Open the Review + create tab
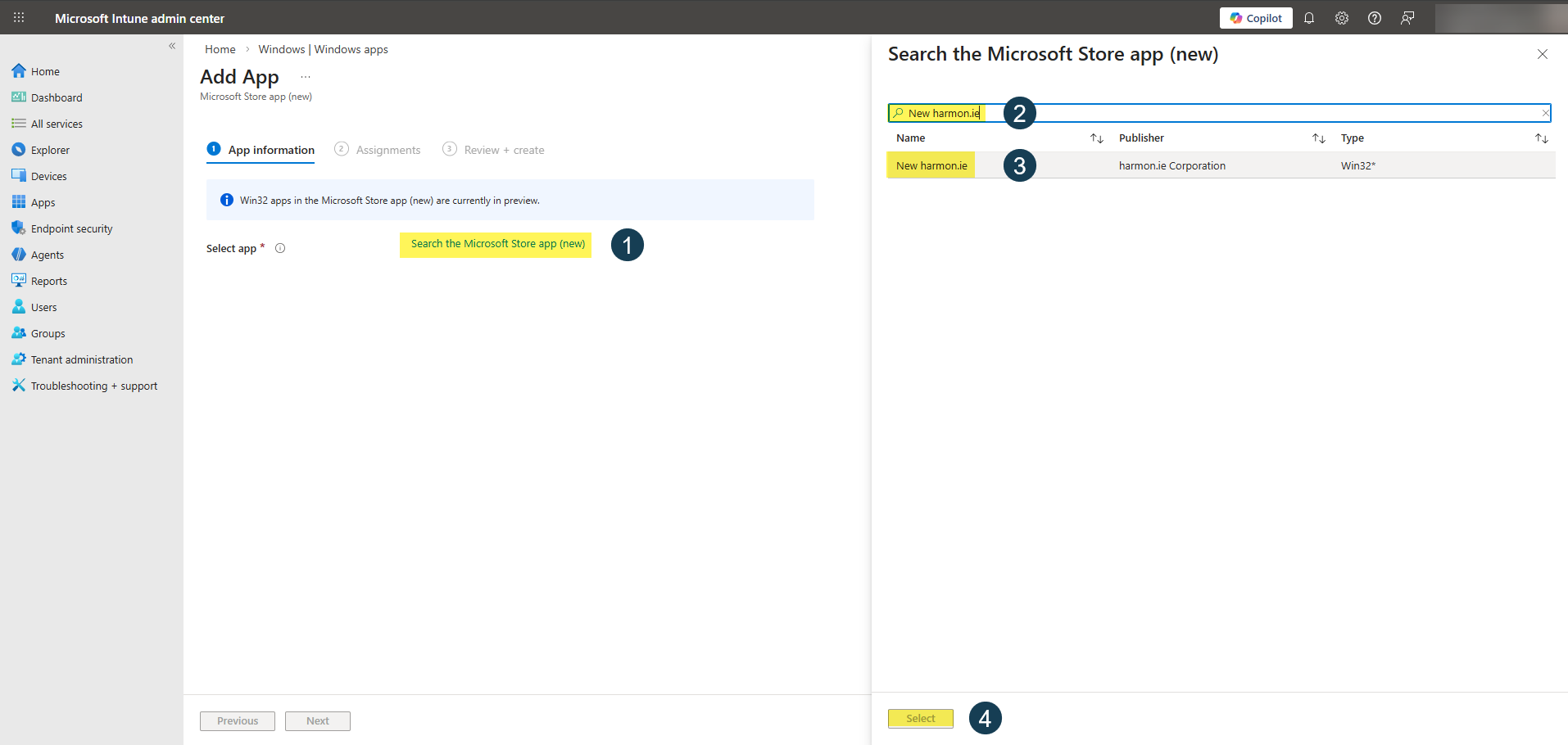This screenshot has width=1568, height=745. (x=503, y=149)
